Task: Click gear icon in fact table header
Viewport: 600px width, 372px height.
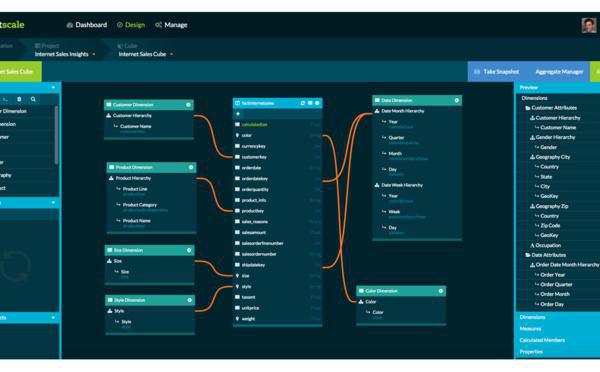Action: (x=317, y=103)
